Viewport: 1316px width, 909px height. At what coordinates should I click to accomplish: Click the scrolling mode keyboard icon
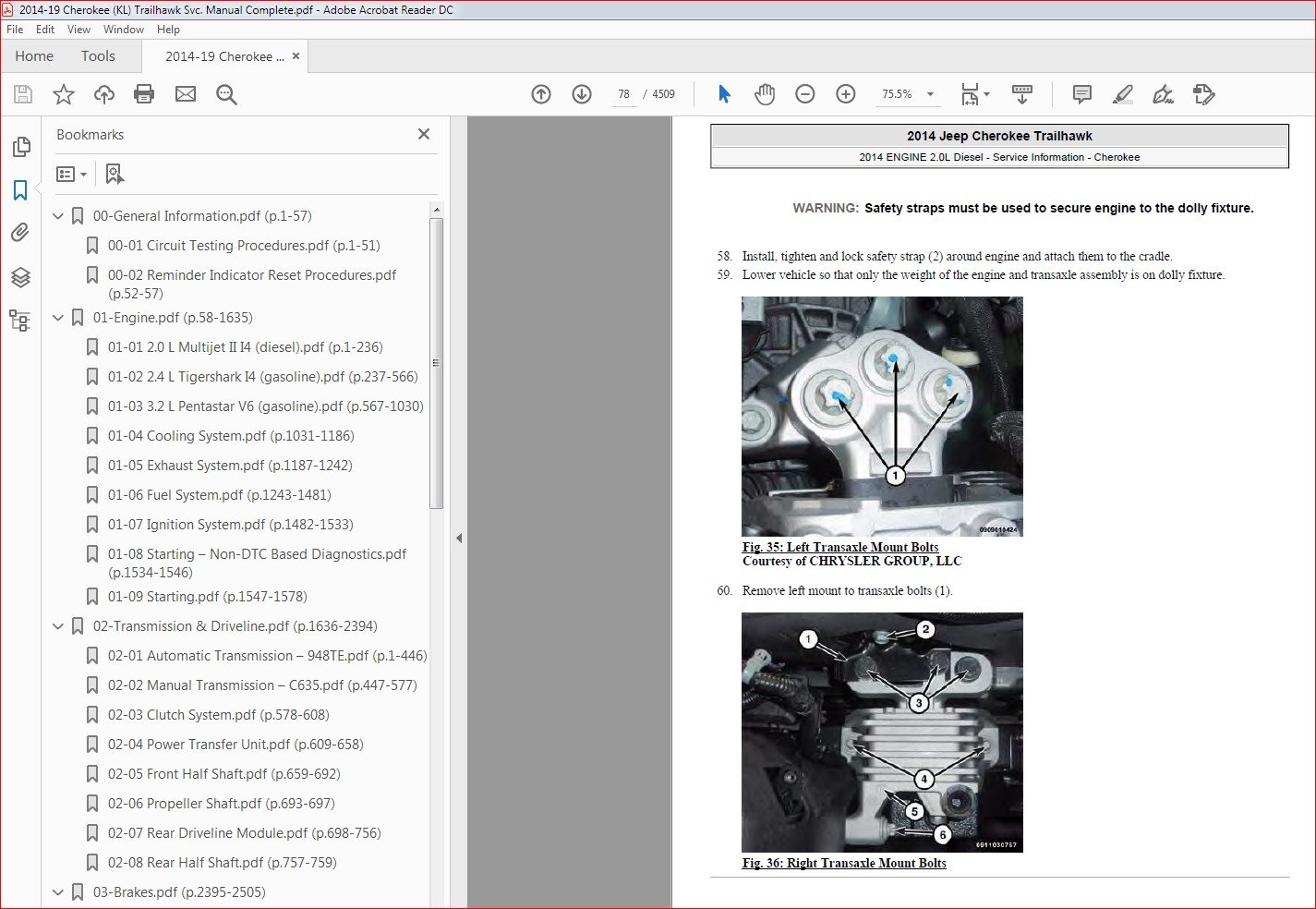pos(1022,94)
